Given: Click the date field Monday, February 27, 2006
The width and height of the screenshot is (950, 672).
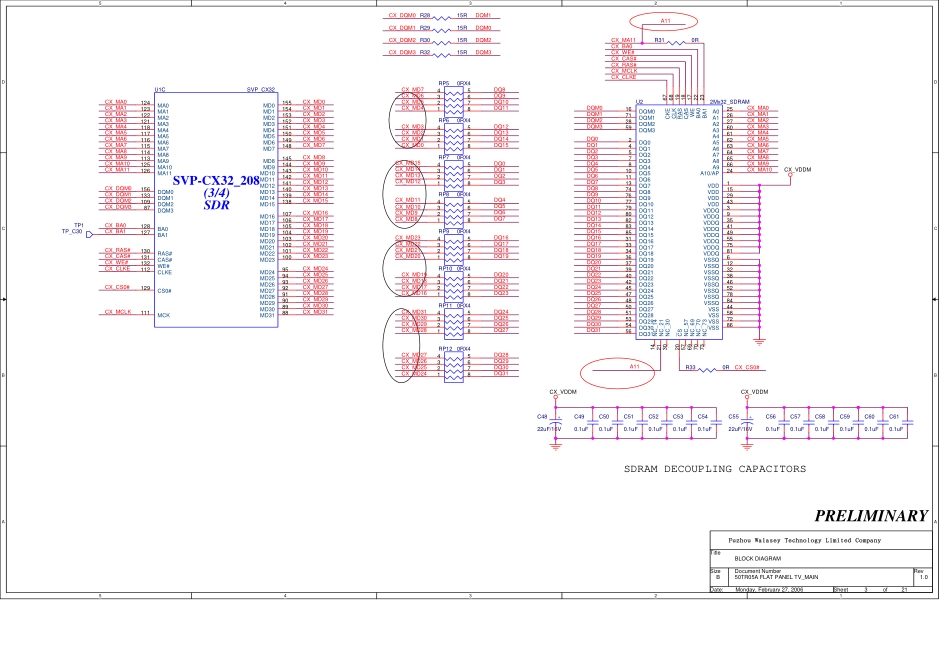Looking at the screenshot, I should pyautogui.click(x=775, y=590).
